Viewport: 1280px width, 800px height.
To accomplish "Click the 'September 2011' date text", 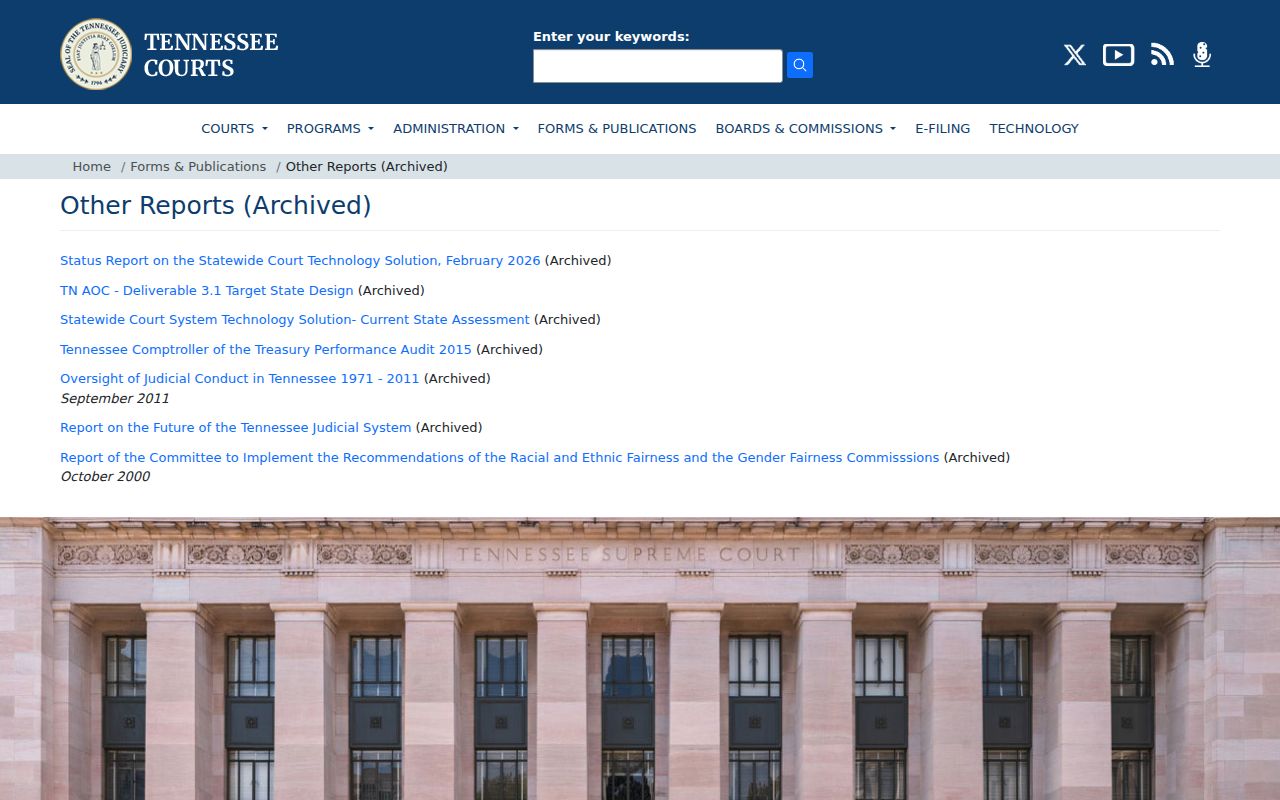I will click(x=115, y=398).
